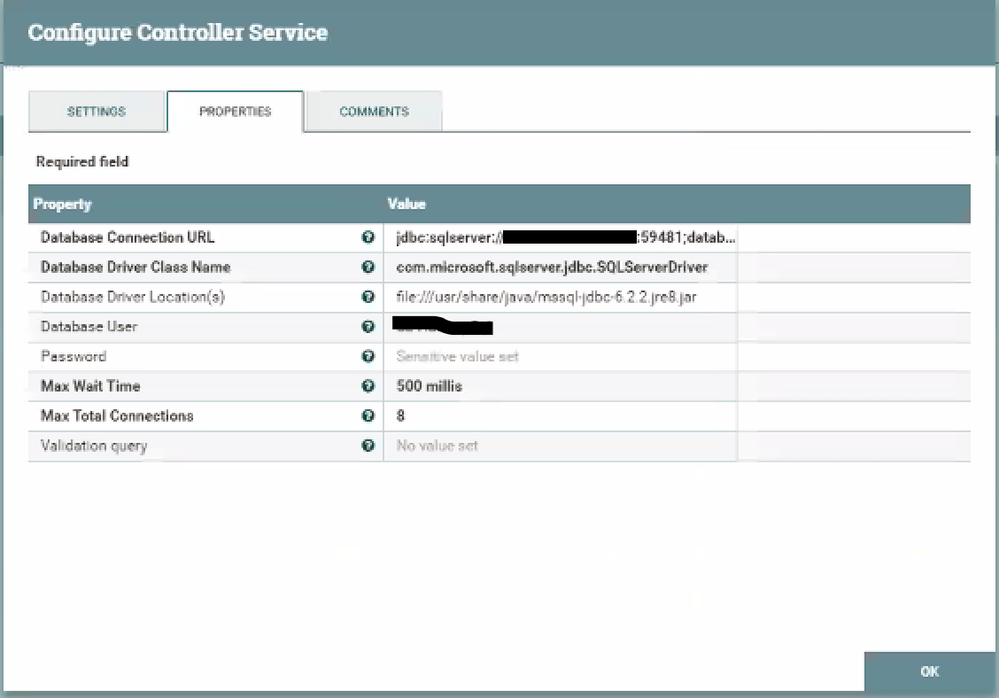Click help icon for Max Wait Time
This screenshot has height=698, width=999.
pyautogui.click(x=368, y=386)
